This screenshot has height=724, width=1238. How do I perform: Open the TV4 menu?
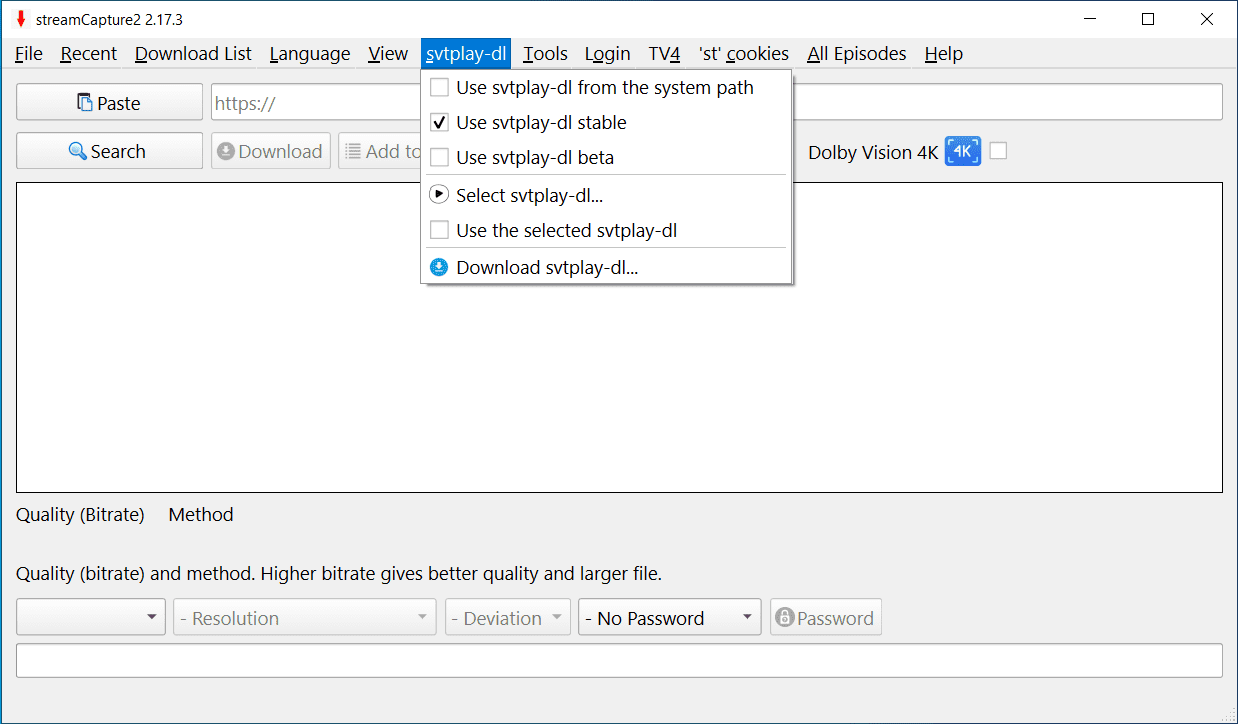664,54
